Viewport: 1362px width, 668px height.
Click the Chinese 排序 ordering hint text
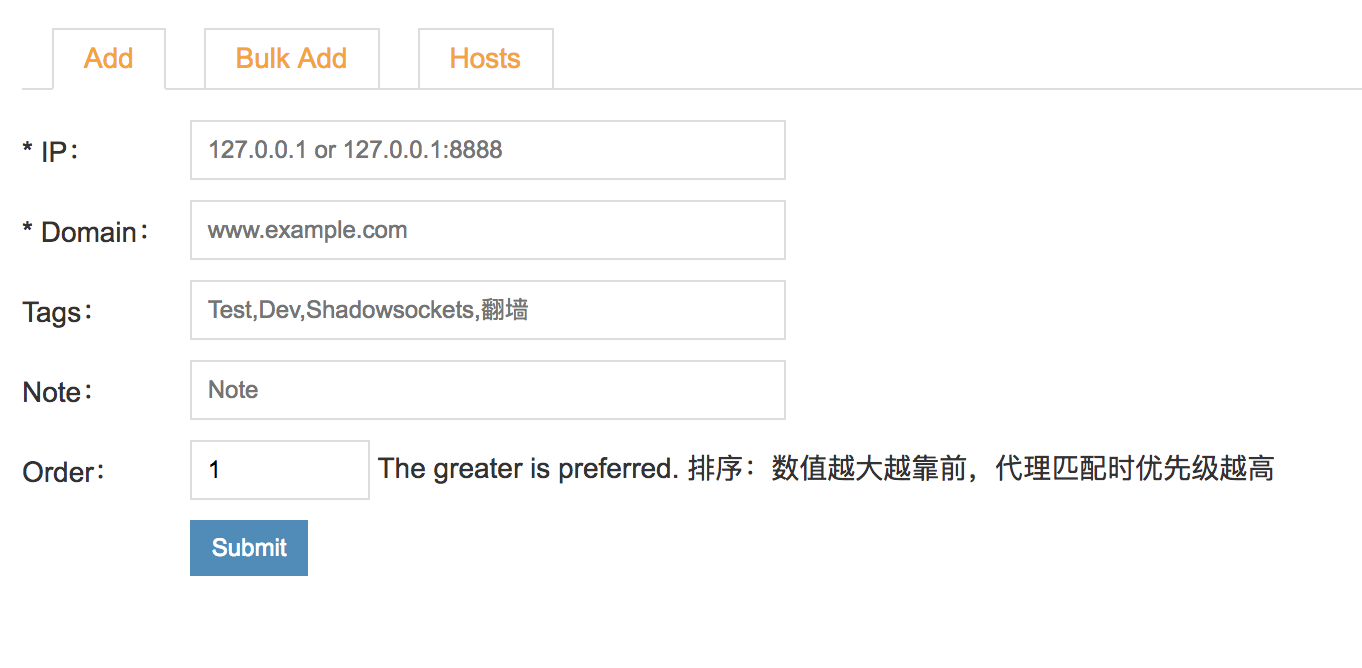tap(981, 469)
